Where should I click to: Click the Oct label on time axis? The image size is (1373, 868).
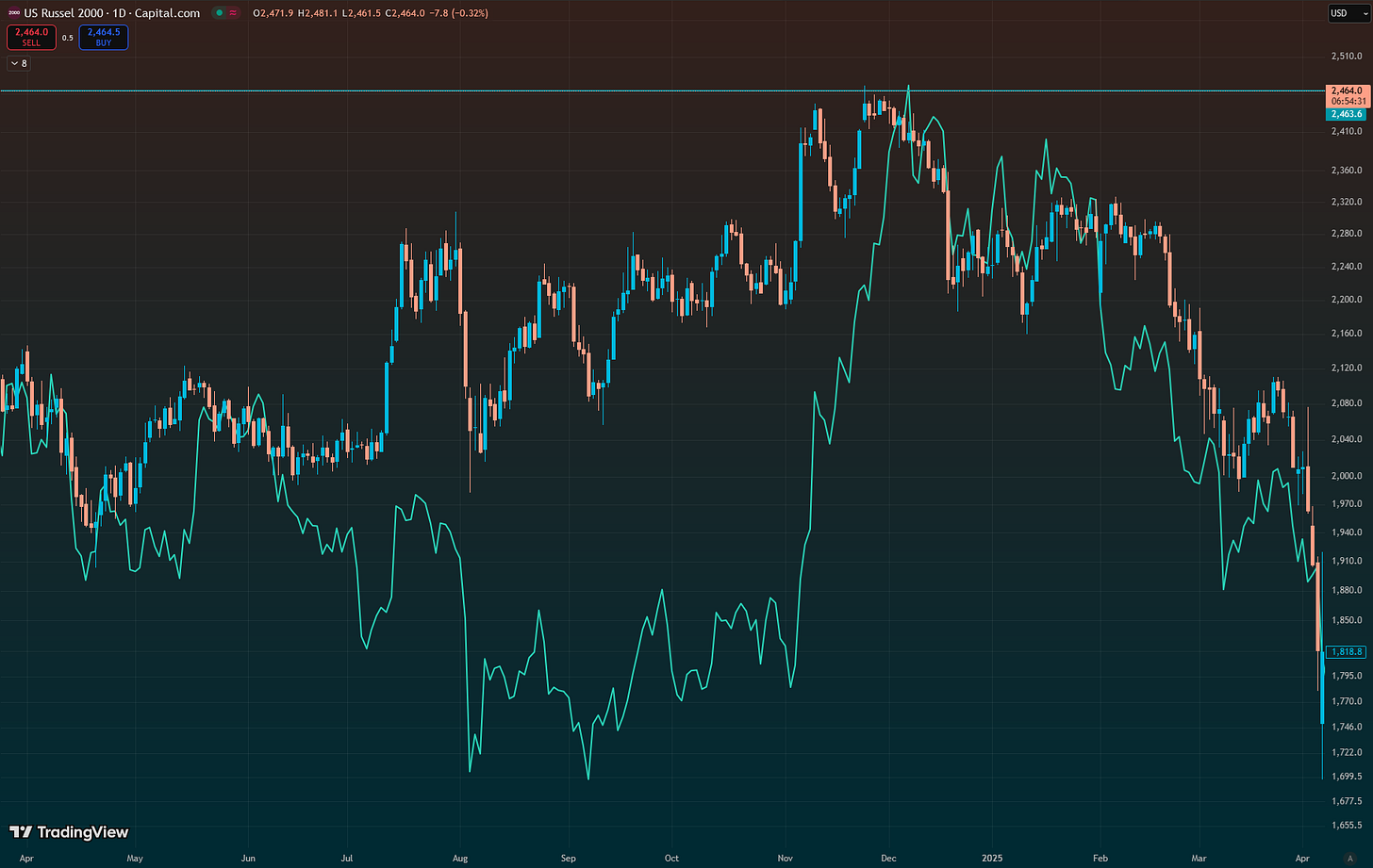pyautogui.click(x=670, y=859)
